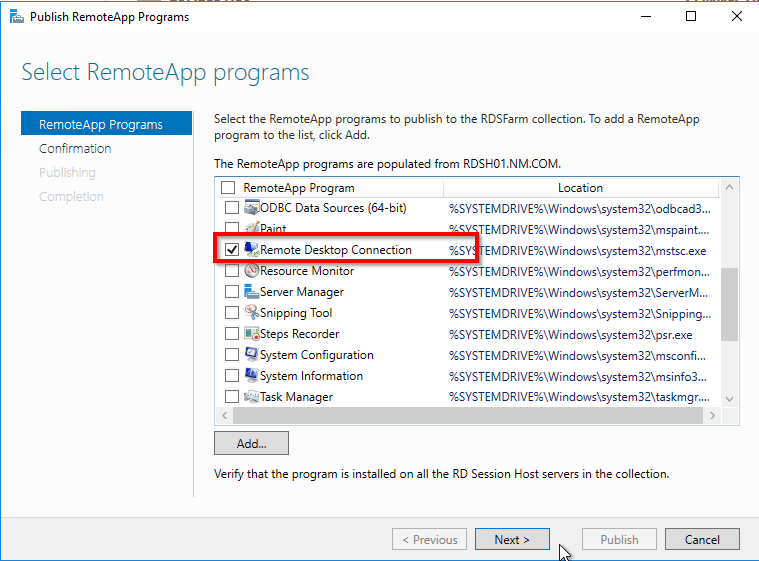Check the ODBC Data Sources (64-bit) checkbox
The width and height of the screenshot is (759, 561).
point(232,208)
